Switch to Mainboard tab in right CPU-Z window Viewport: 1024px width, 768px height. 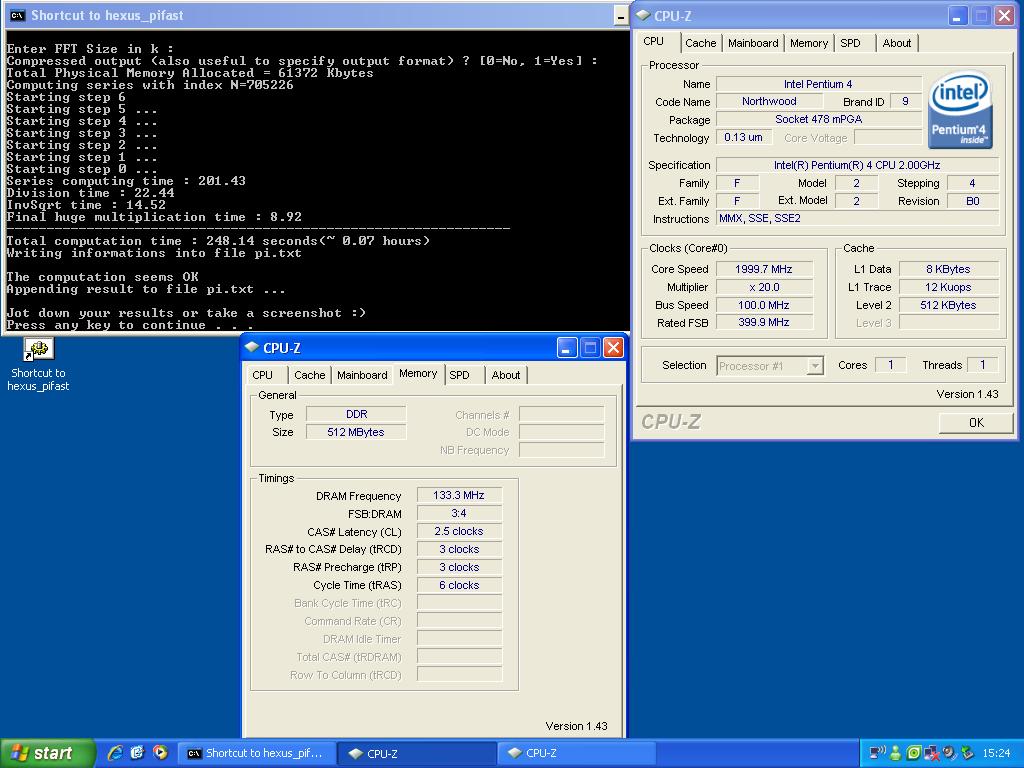(753, 43)
